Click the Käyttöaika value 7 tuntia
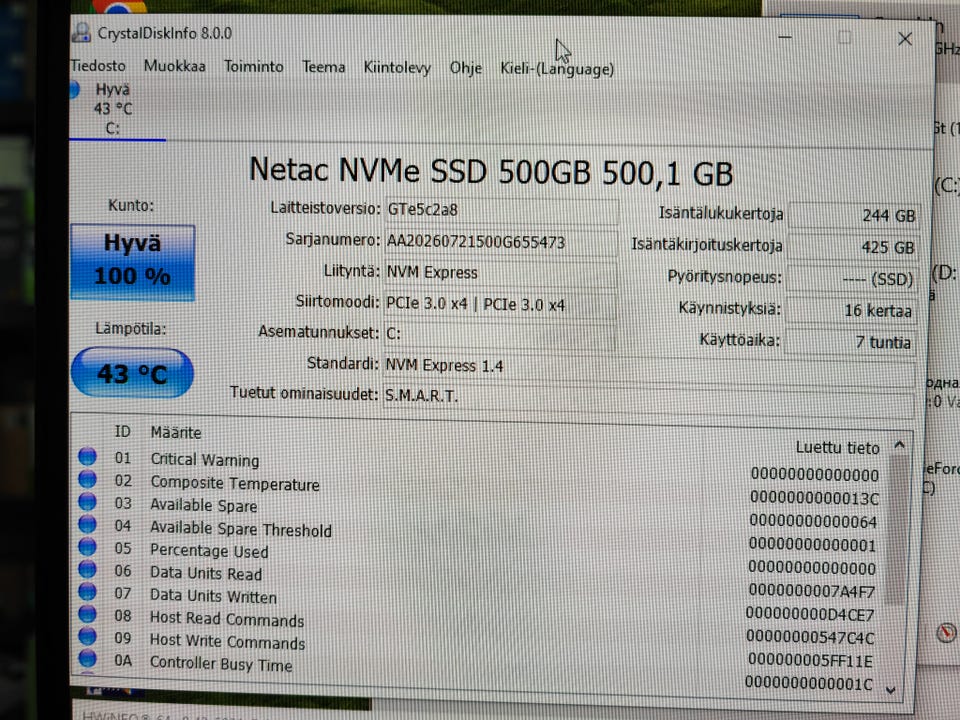The width and height of the screenshot is (960, 720). pyautogui.click(x=850, y=342)
